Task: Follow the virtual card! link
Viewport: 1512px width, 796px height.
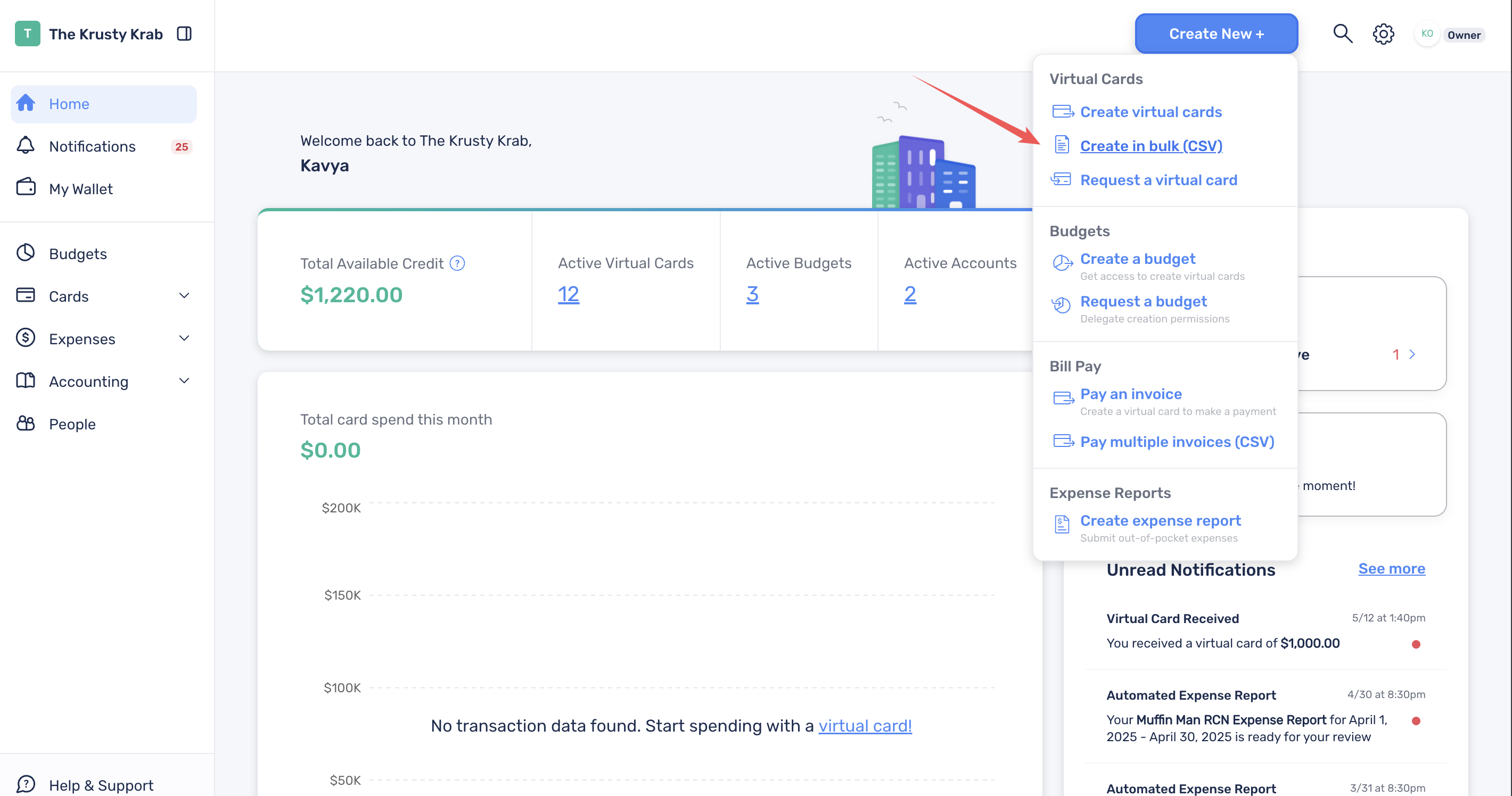Action: (865, 726)
